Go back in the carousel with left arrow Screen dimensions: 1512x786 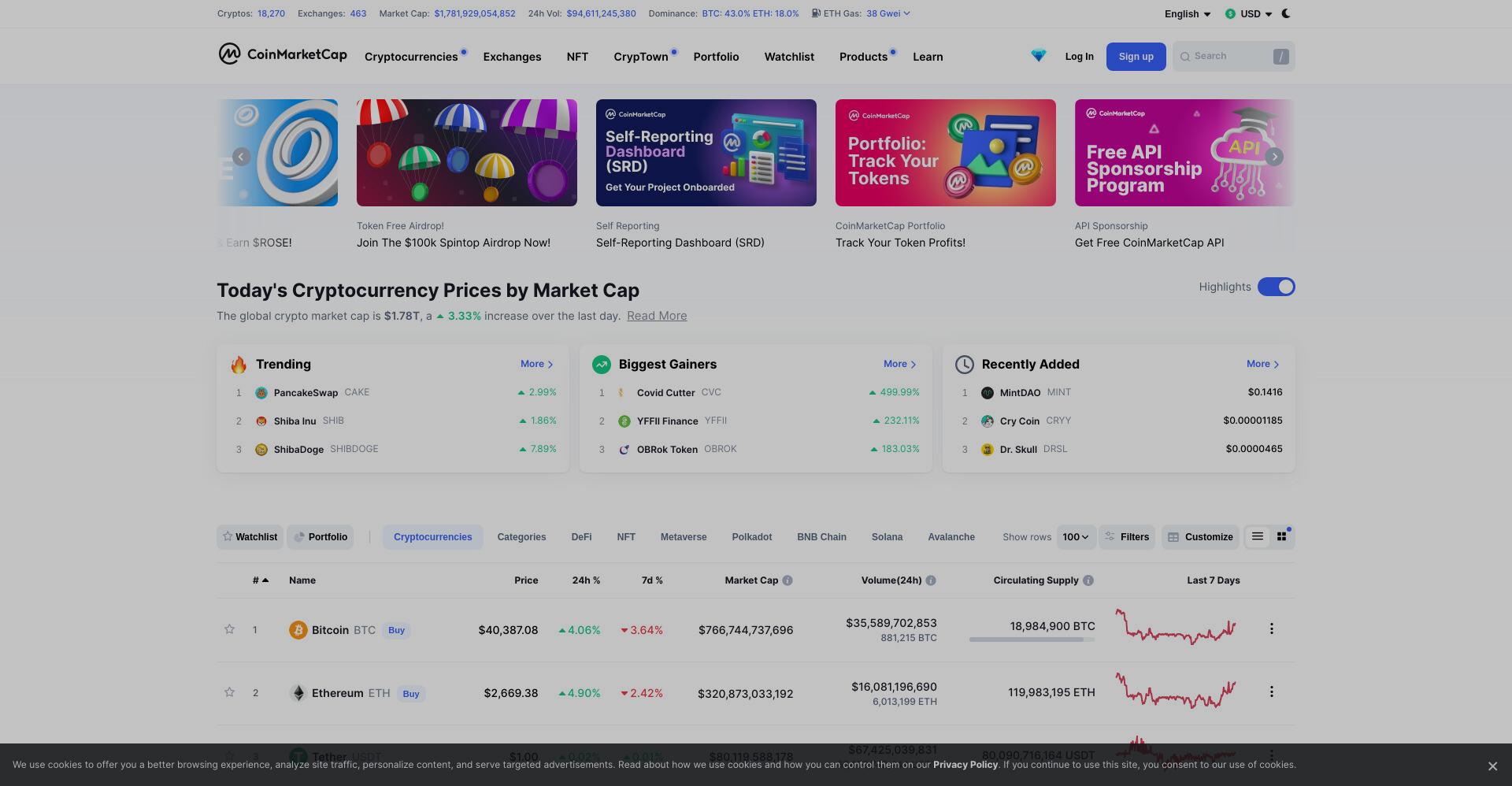click(x=241, y=157)
